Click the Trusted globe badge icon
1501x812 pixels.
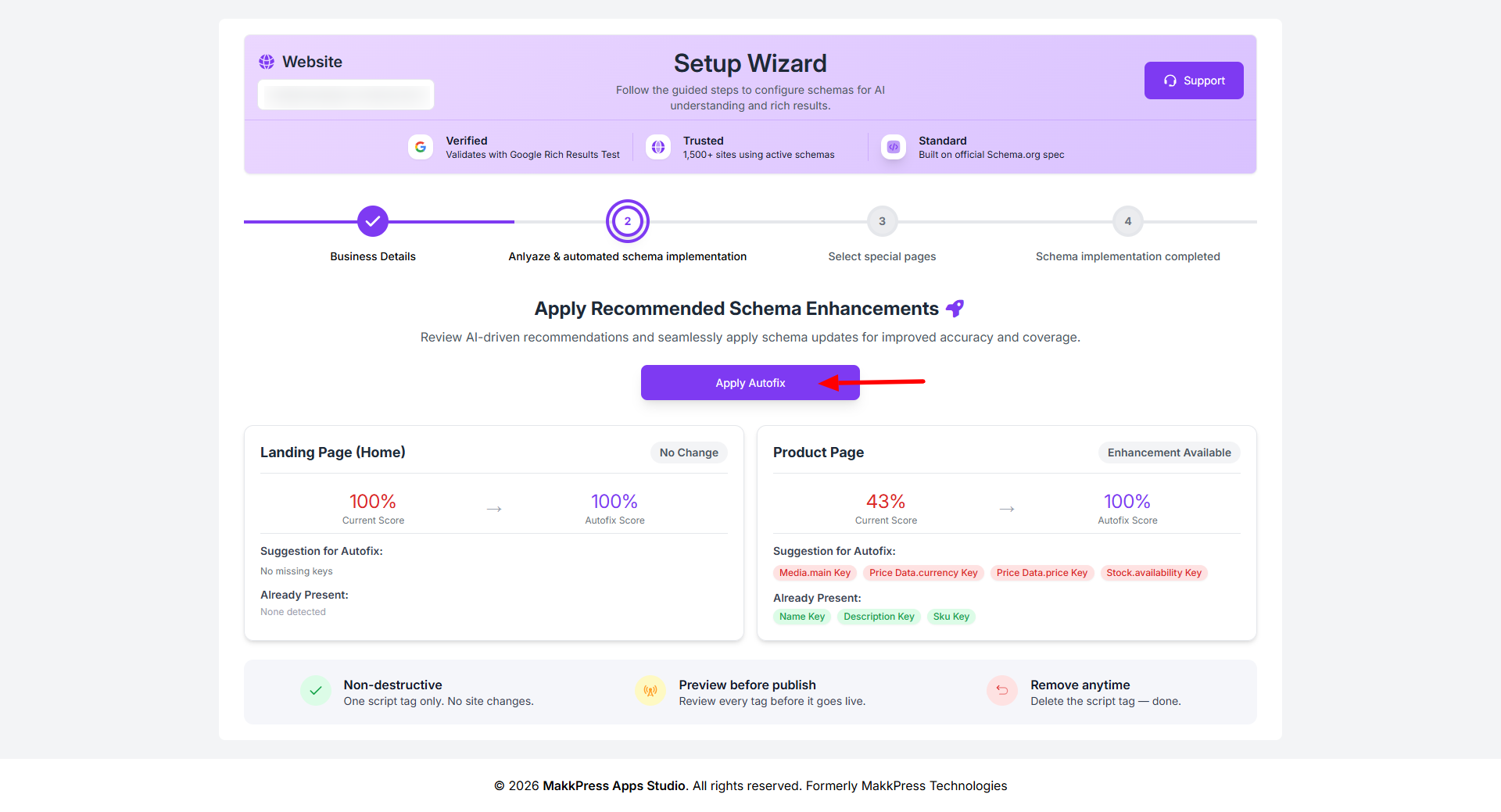[x=658, y=147]
